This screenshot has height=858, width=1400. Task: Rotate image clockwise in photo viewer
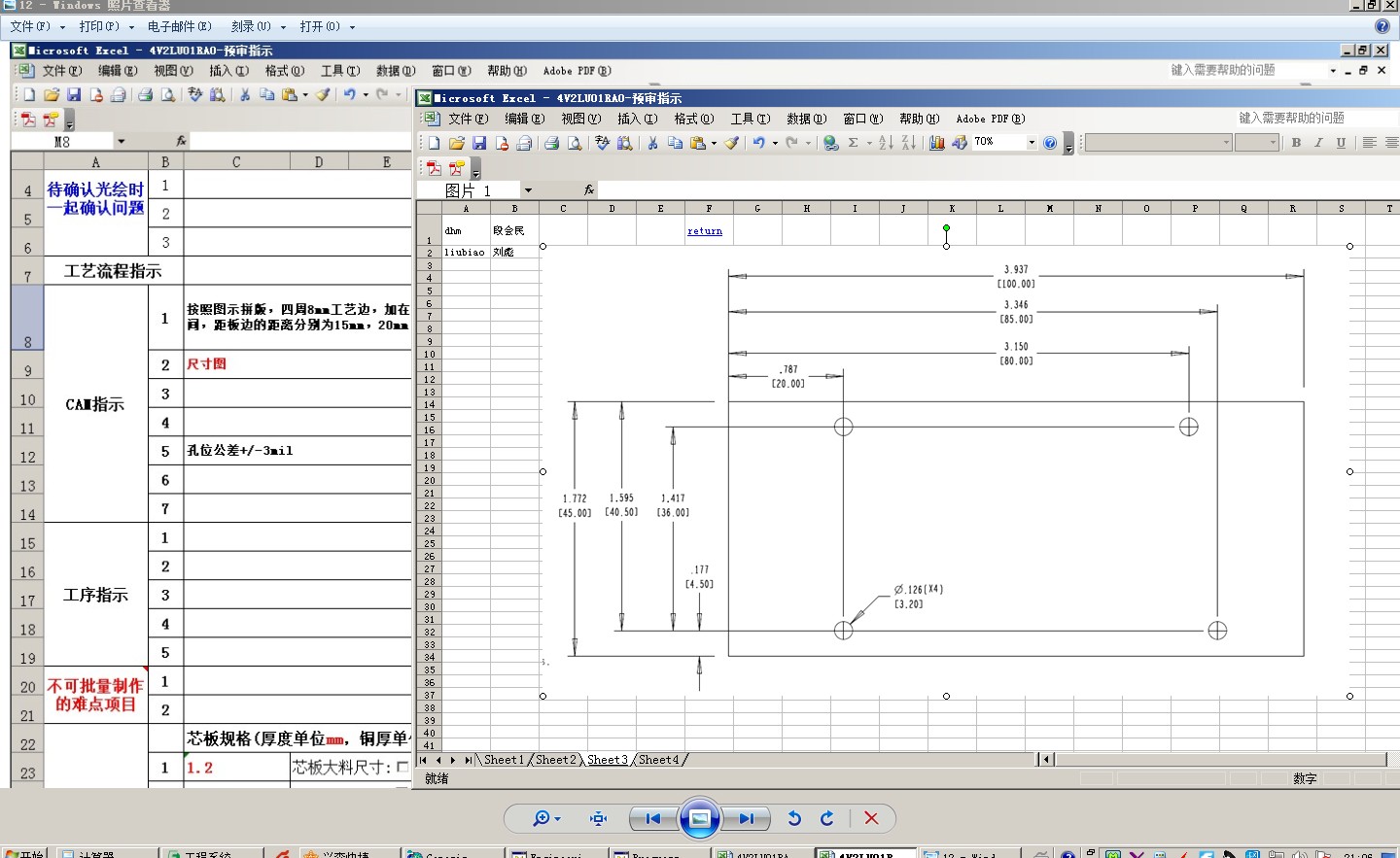827,818
